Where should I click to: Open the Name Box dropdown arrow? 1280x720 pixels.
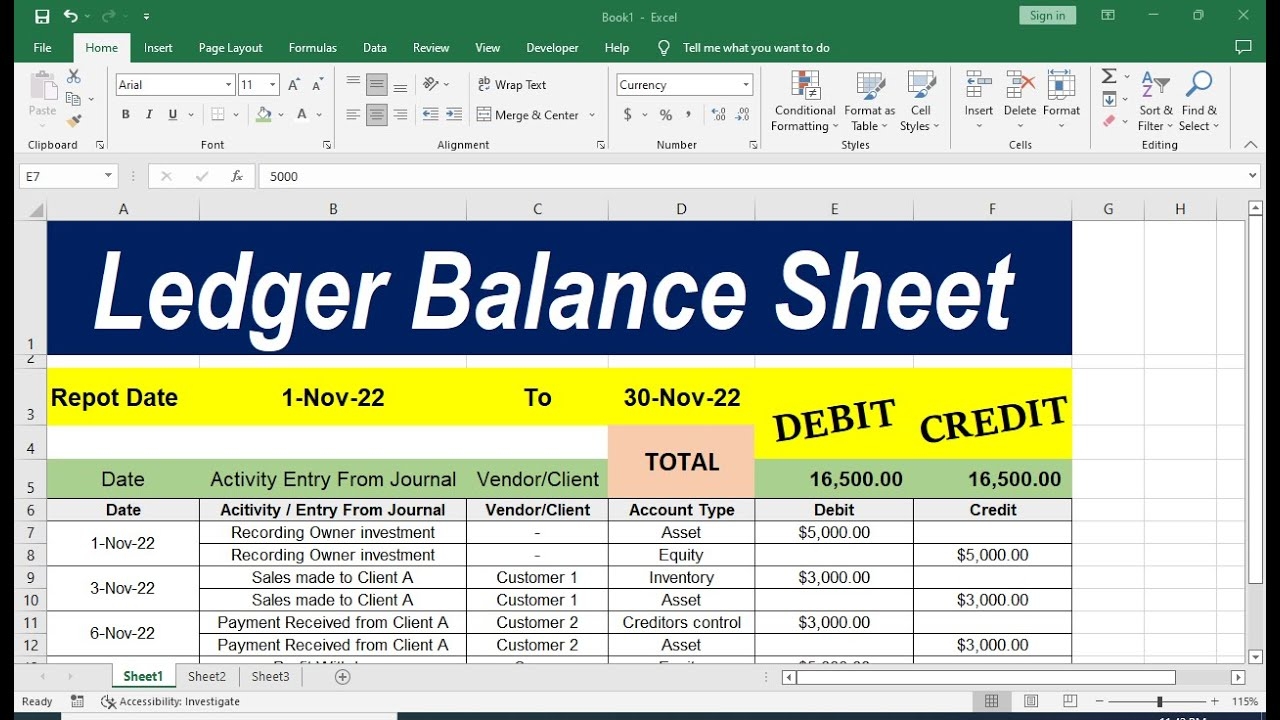coord(108,176)
